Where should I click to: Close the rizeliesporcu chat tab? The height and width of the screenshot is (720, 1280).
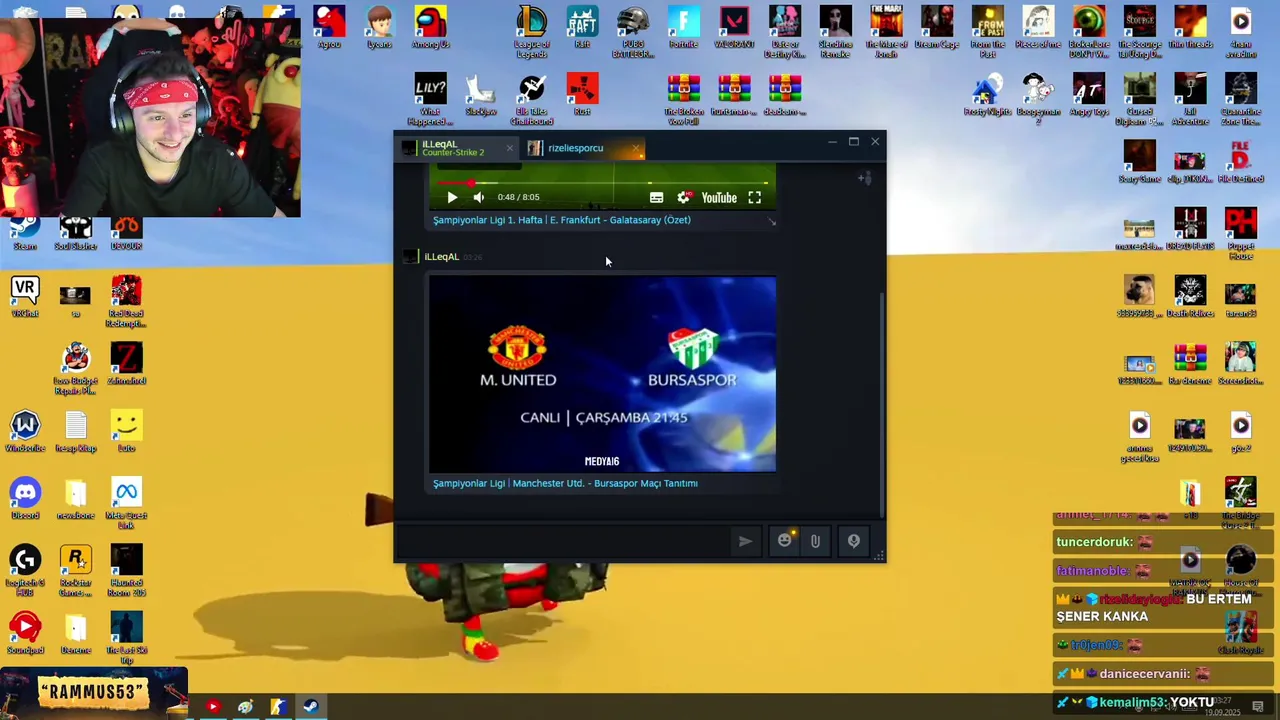coord(635,148)
